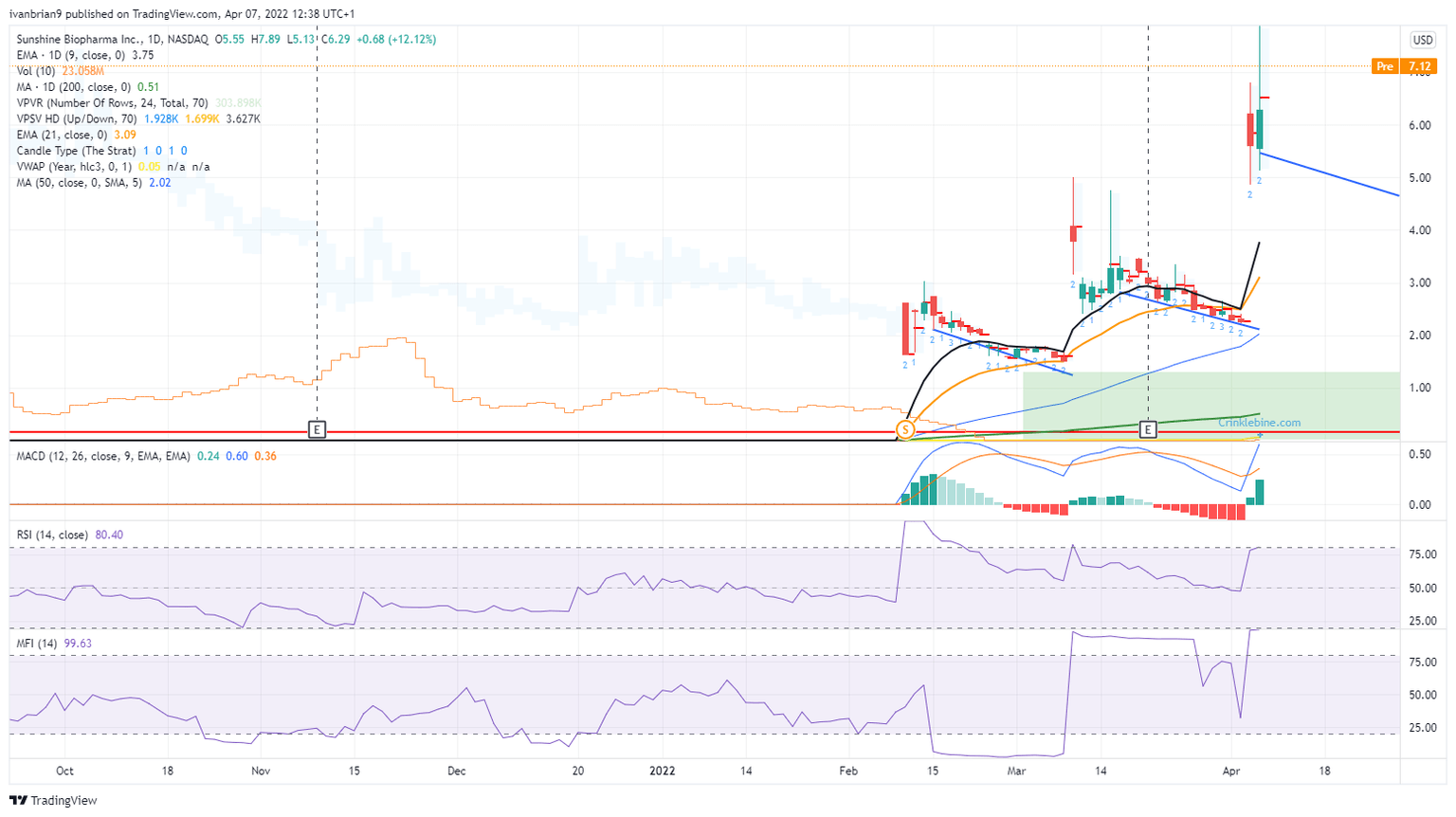Click the 1.00 price axis label

[x=1419, y=388]
